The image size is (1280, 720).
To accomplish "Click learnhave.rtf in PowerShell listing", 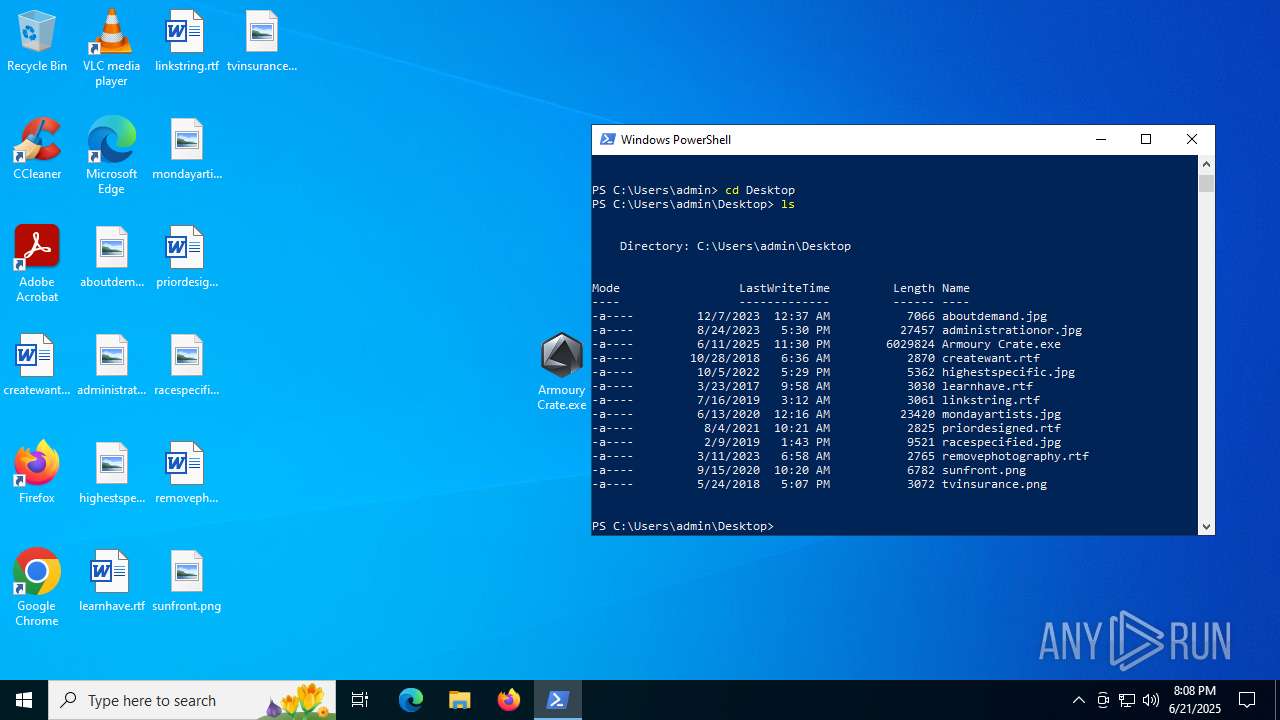I will [x=987, y=386].
